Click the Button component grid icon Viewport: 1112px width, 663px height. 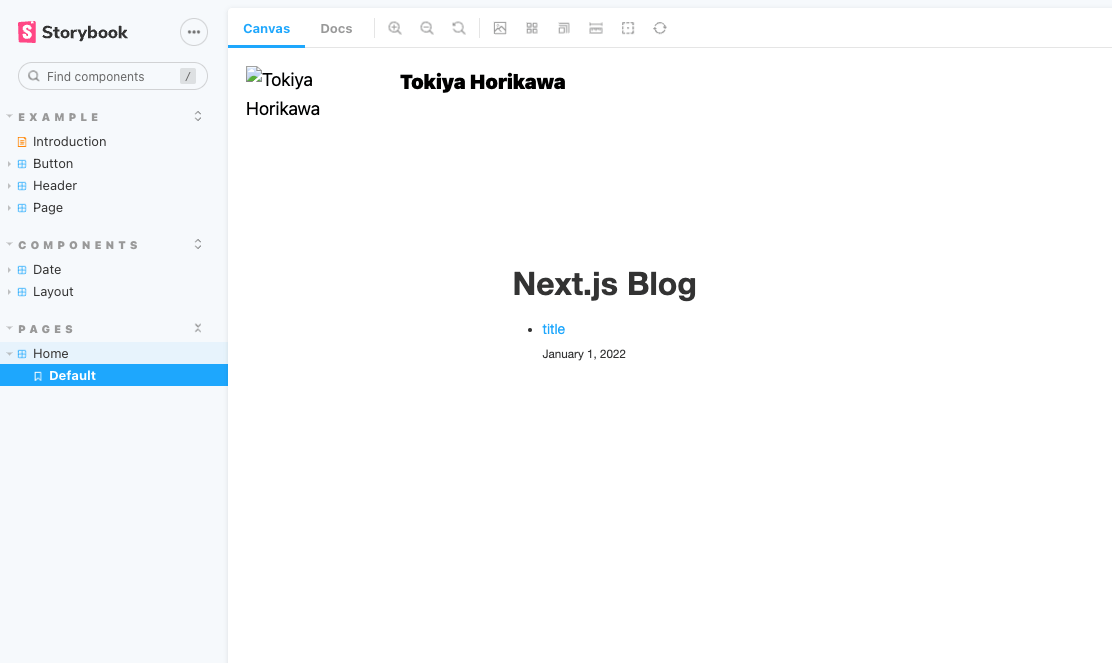(22, 164)
